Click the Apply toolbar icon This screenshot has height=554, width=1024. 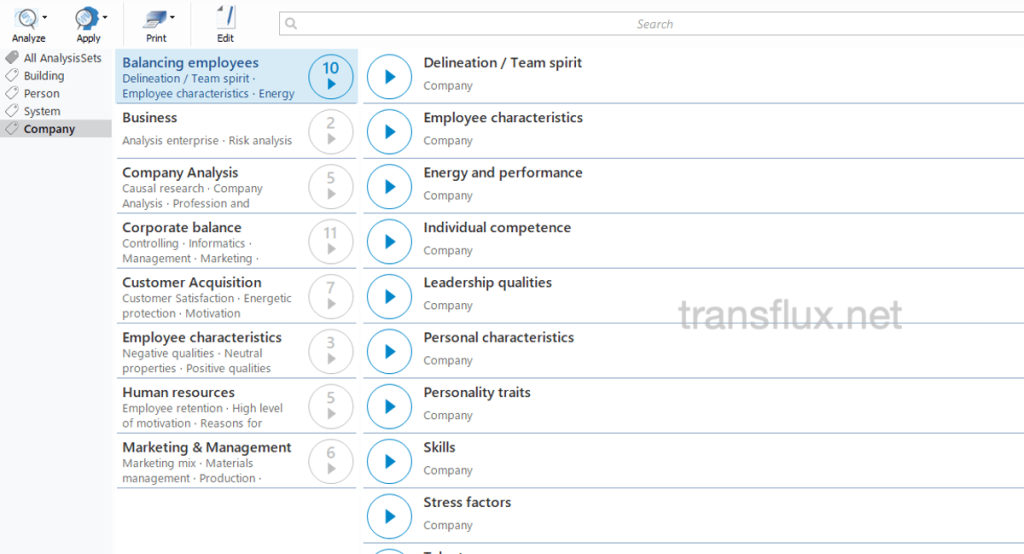(87, 18)
